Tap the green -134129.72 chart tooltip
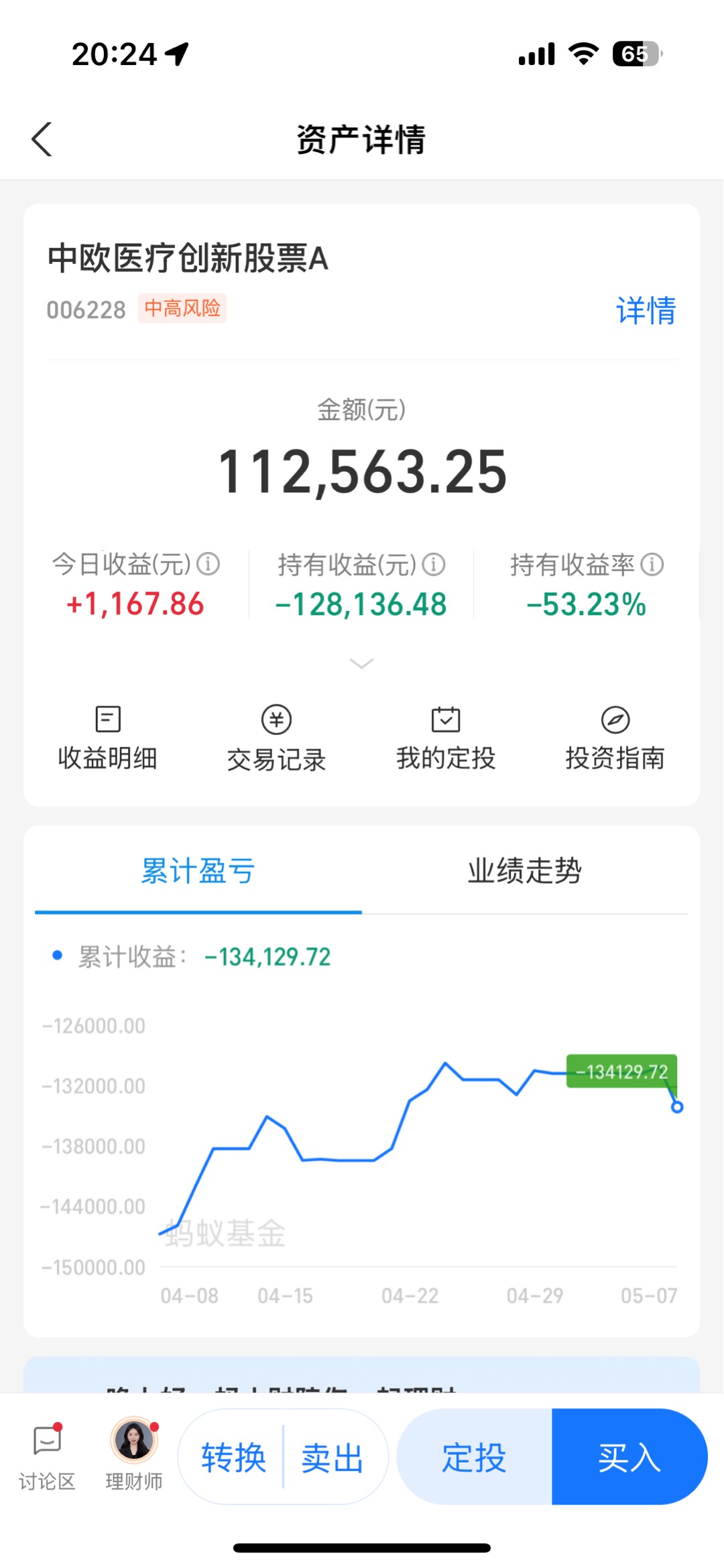This screenshot has height=1568, width=724. 621,1071
